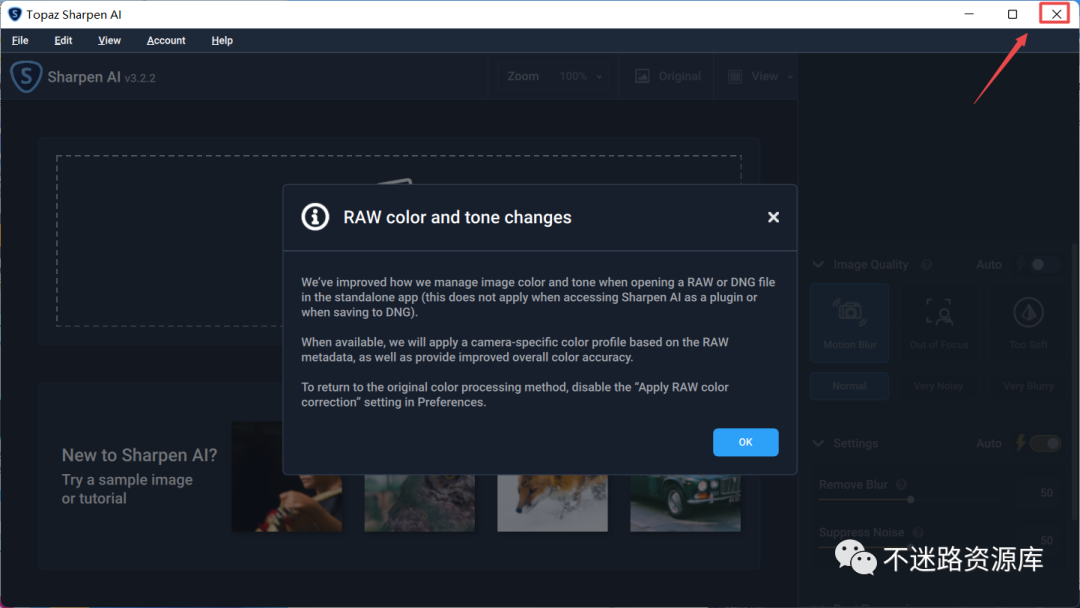
Task: Choose the Very Noisy mode button
Action: 939,386
